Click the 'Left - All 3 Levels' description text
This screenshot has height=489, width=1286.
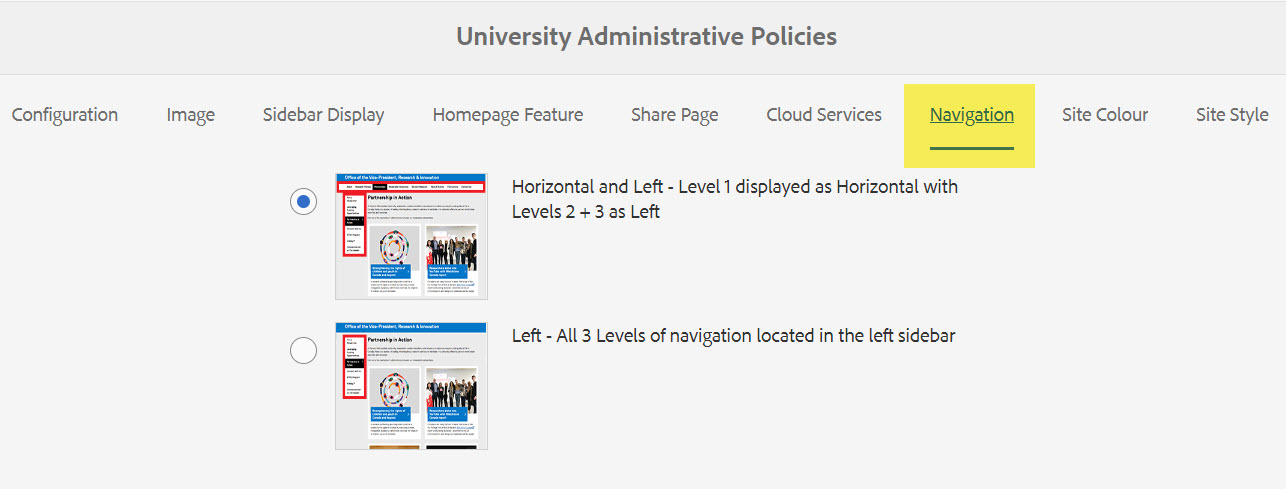click(733, 336)
